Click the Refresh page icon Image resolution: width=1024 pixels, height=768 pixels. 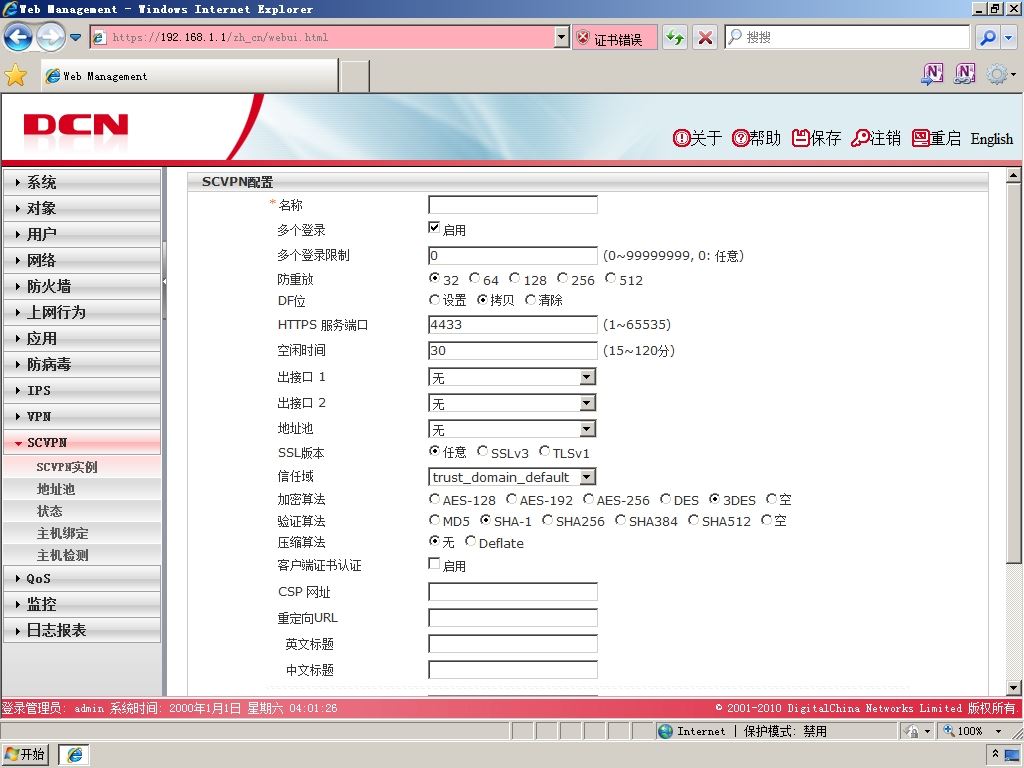tap(675, 38)
